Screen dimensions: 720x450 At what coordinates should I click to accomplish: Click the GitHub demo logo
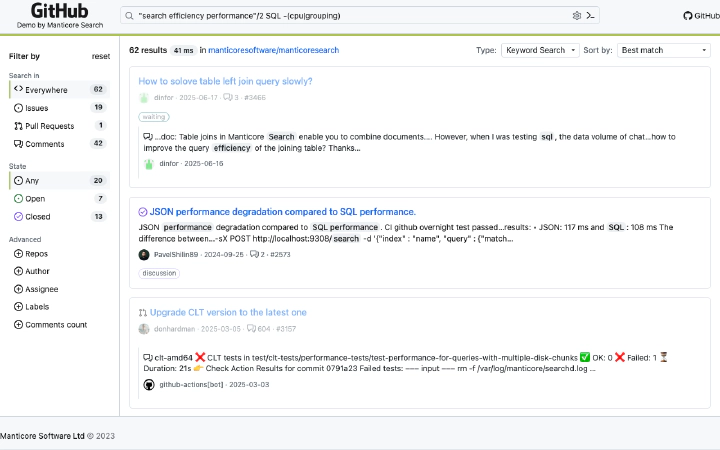60,16
